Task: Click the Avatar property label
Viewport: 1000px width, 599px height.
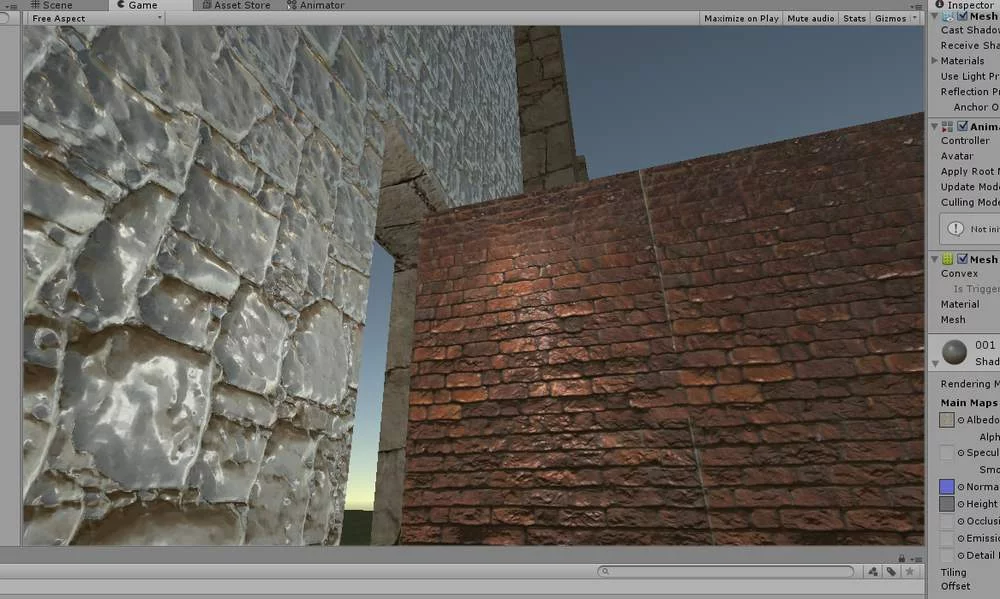Action: tap(957, 156)
